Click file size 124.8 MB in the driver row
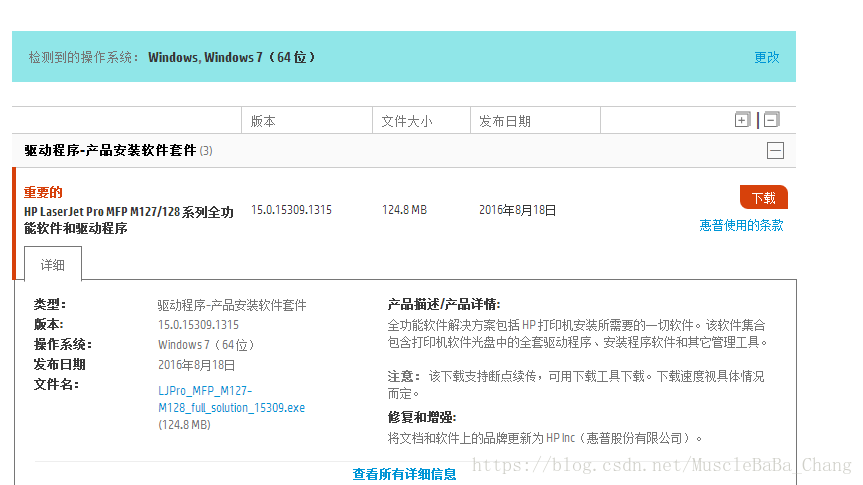The height and width of the screenshot is (485, 863). click(404, 210)
